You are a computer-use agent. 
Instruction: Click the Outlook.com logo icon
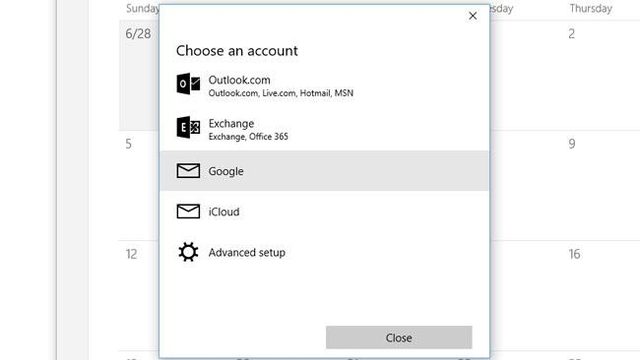(x=188, y=84)
